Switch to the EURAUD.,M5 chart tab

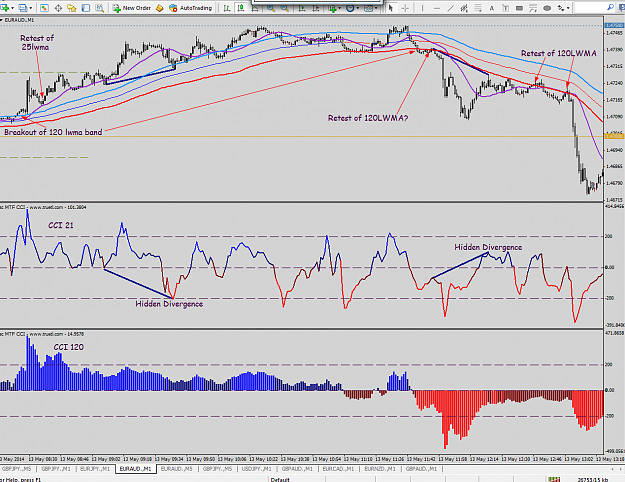coord(177,469)
